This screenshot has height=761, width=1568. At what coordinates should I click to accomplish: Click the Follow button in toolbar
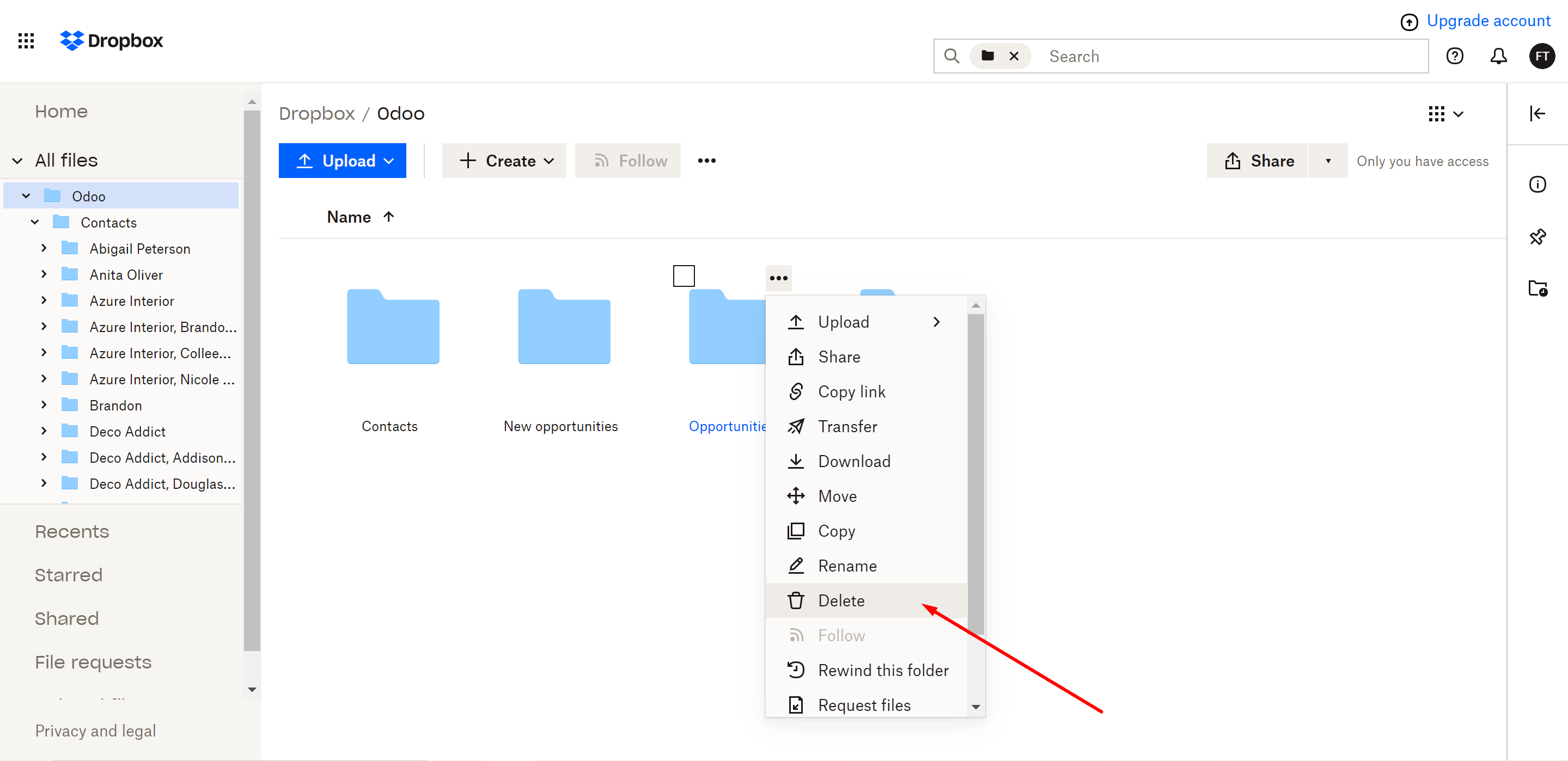(x=627, y=161)
